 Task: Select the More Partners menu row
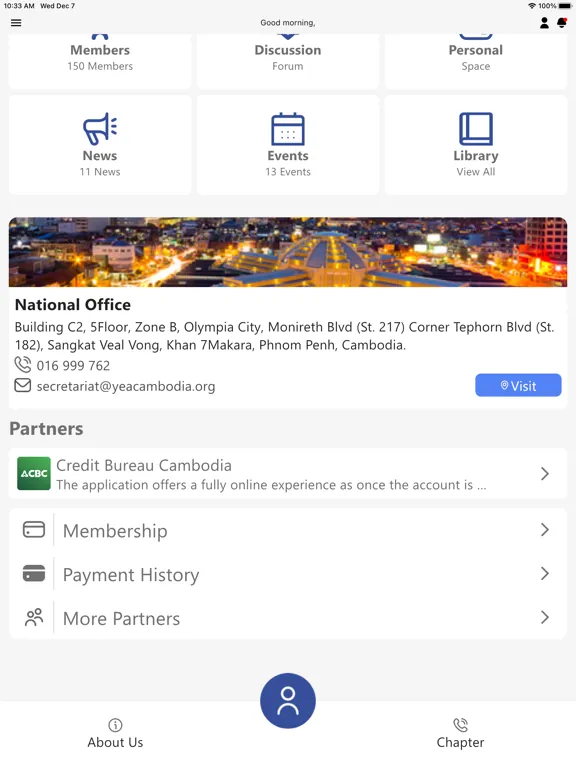pos(288,617)
